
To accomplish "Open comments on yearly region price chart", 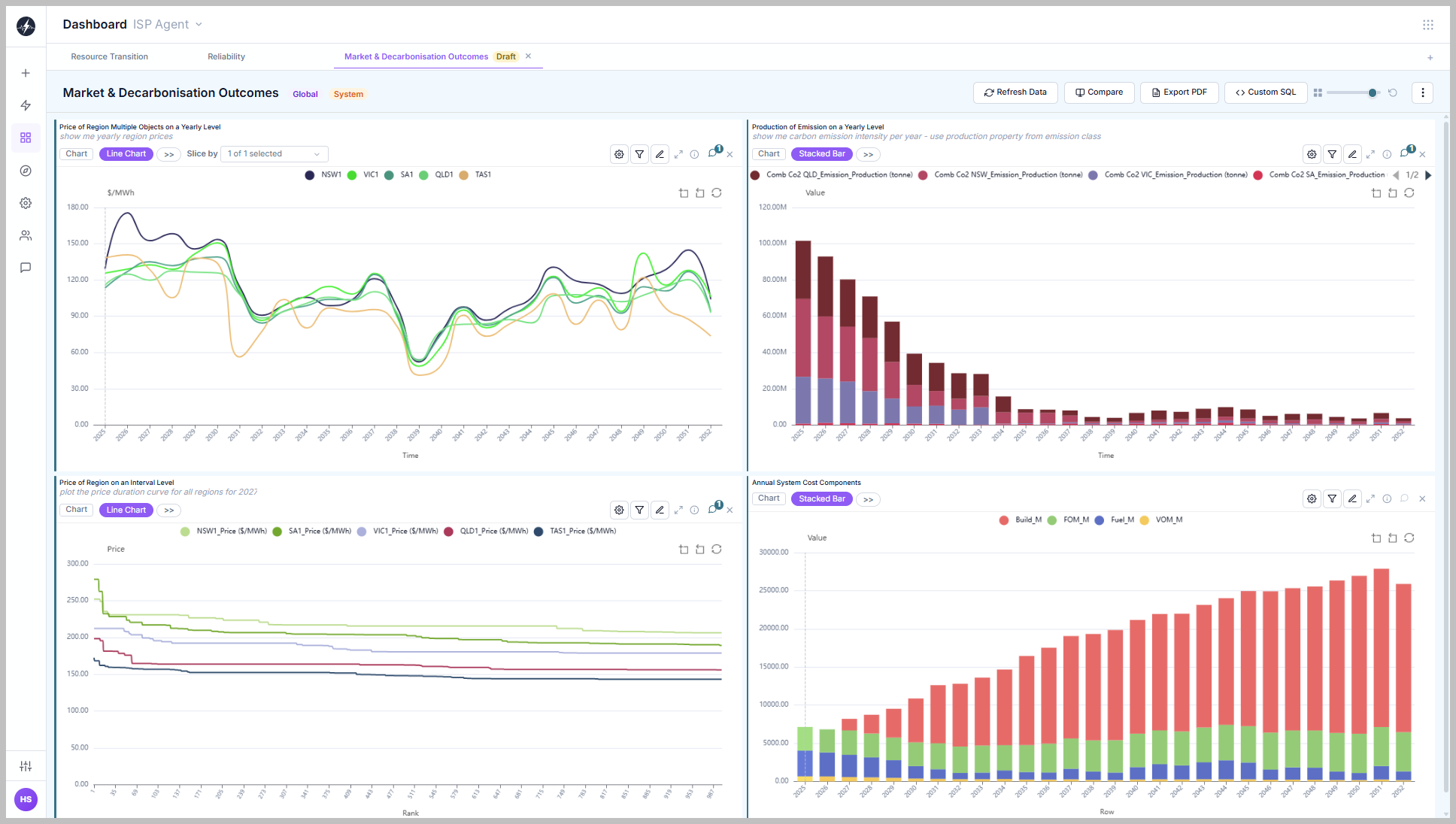I will 714,153.
